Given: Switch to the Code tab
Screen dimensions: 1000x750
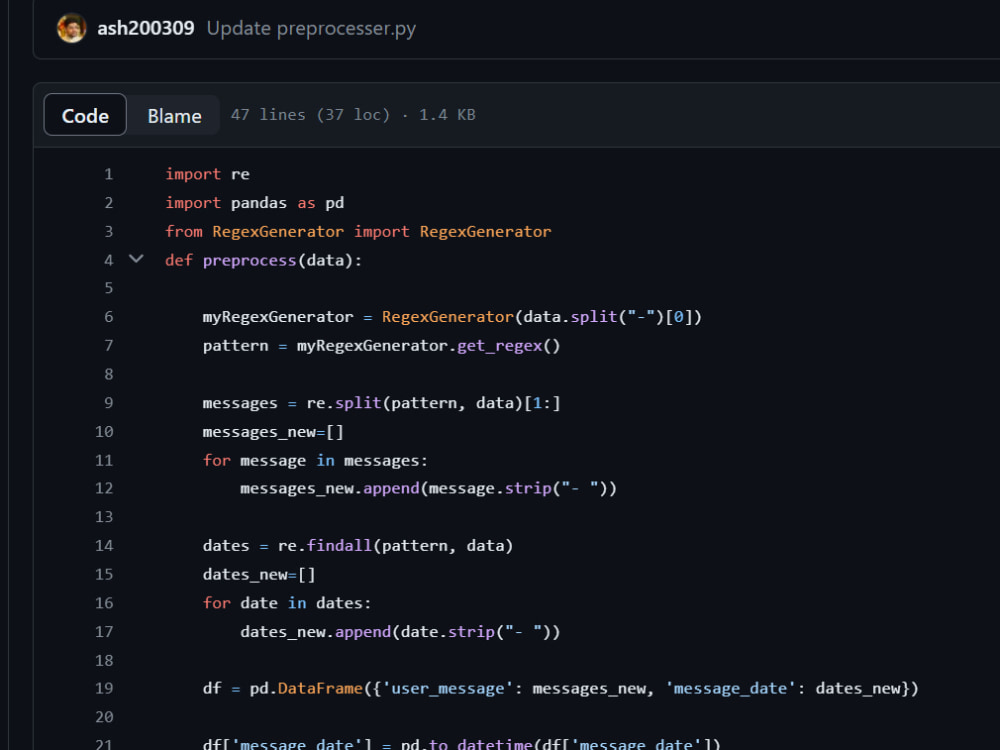Looking at the screenshot, I should (85, 115).
